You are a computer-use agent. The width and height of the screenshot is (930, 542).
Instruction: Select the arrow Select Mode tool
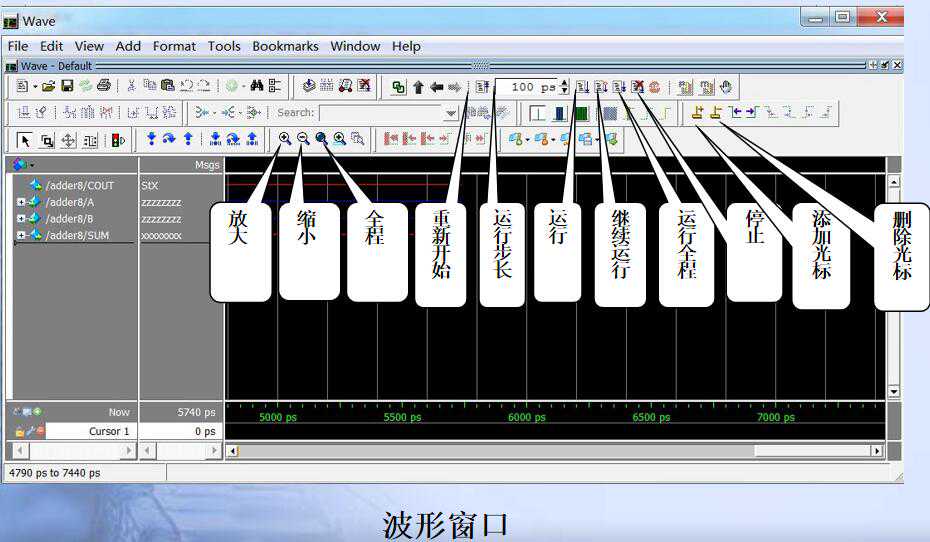[25, 140]
